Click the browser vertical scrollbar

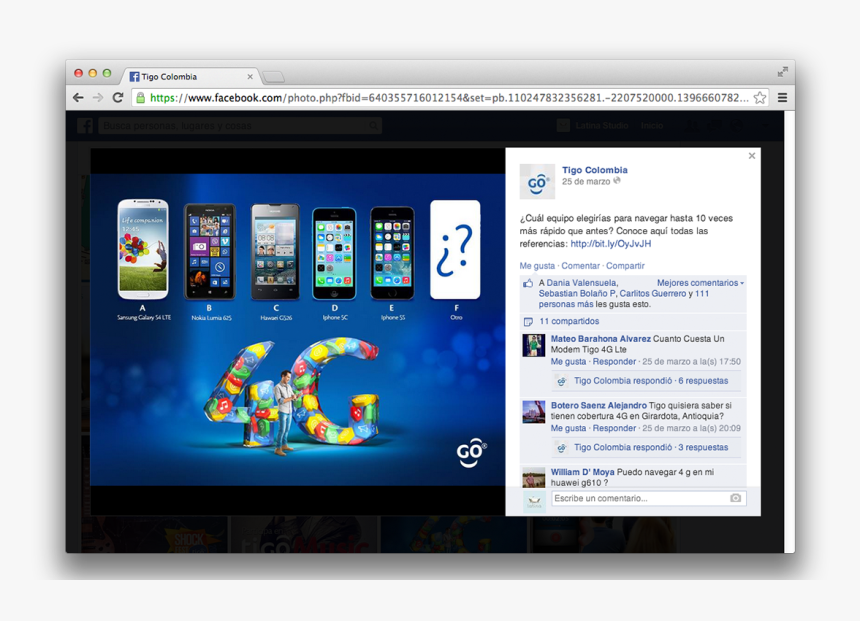(x=789, y=331)
